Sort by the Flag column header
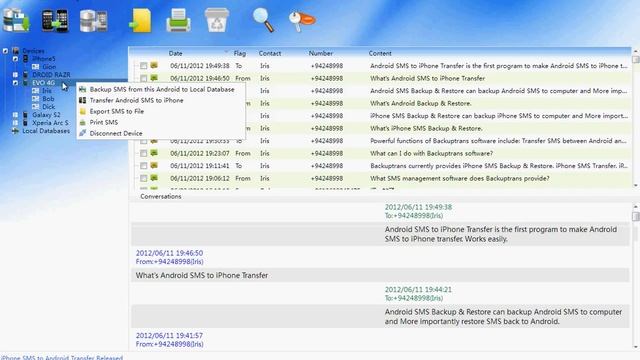 click(240, 53)
